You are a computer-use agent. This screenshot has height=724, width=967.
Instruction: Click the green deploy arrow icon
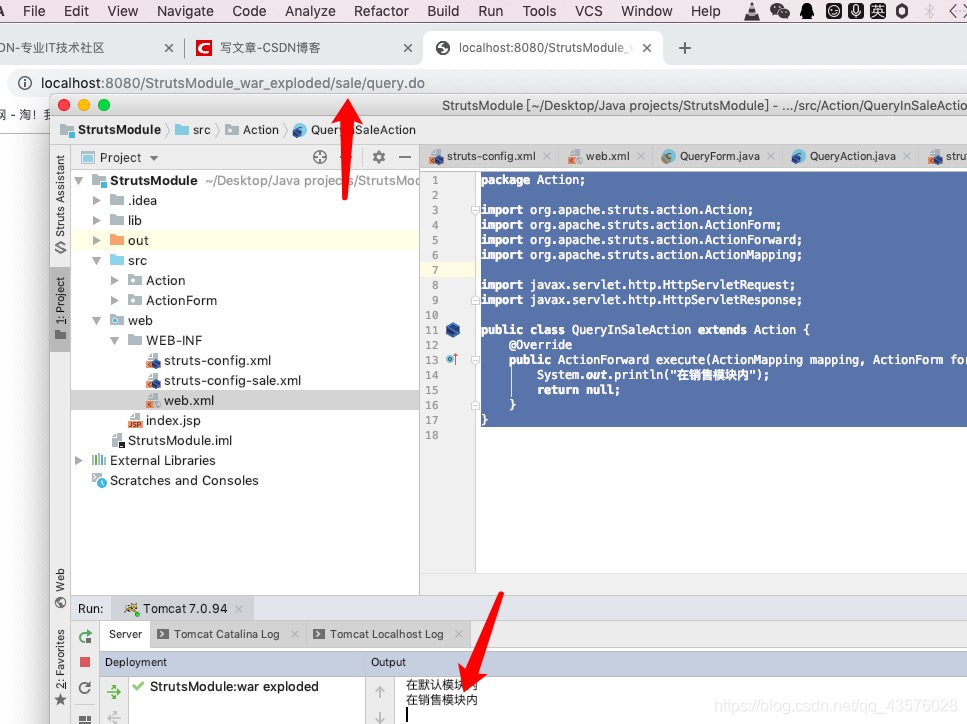pyautogui.click(x=114, y=691)
